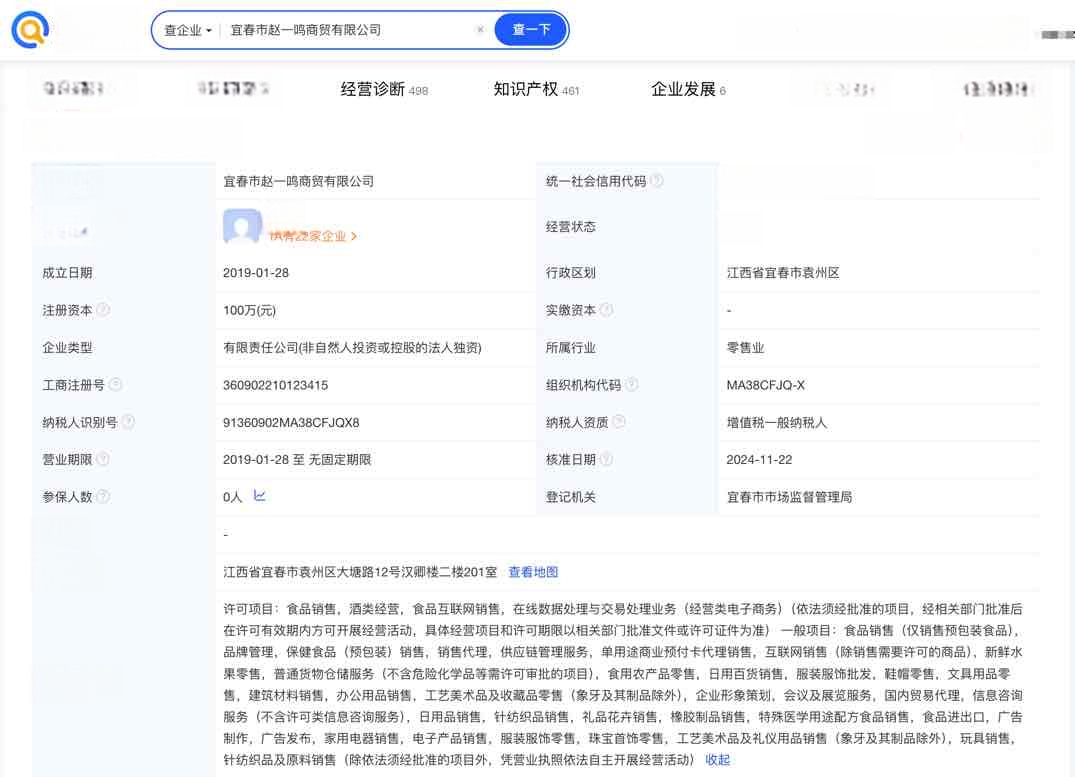This screenshot has height=777, width=1075.
Task: Click the help icon next to 注册资本
Action: point(103,309)
